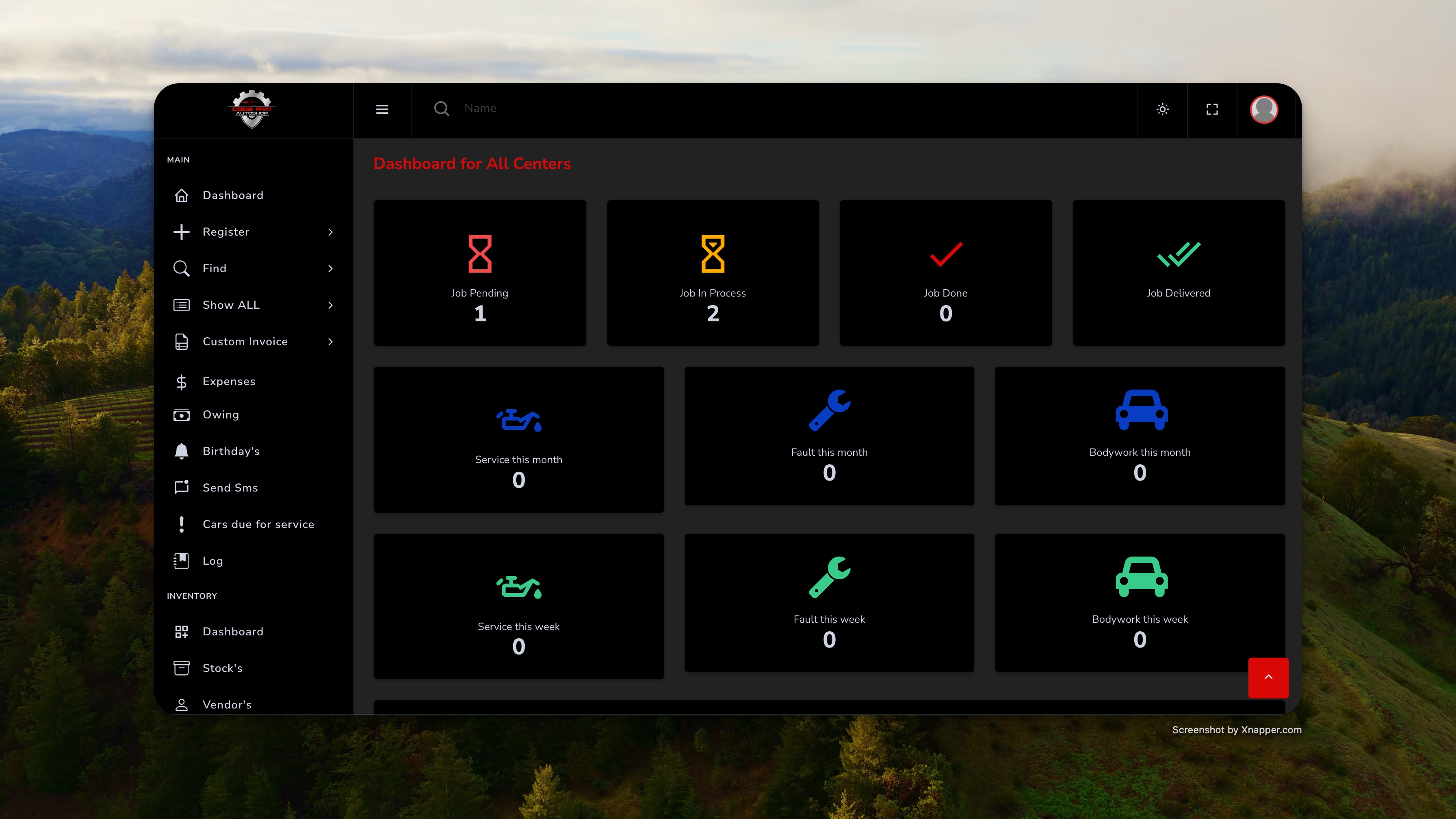The image size is (1456, 819).
Task: Click the Dashboard for All Centers heading
Action: point(472,164)
